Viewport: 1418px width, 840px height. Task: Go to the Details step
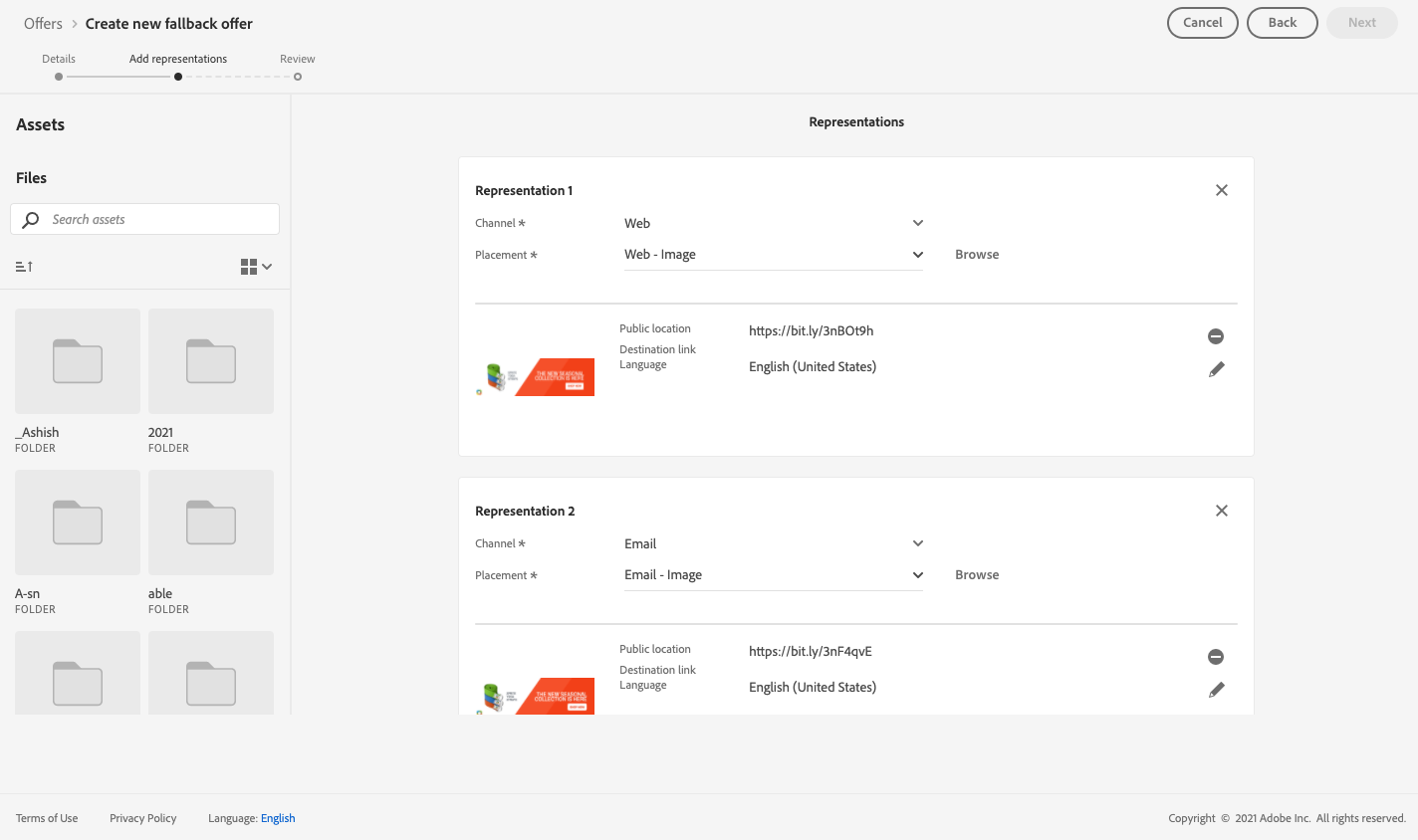coord(59,77)
